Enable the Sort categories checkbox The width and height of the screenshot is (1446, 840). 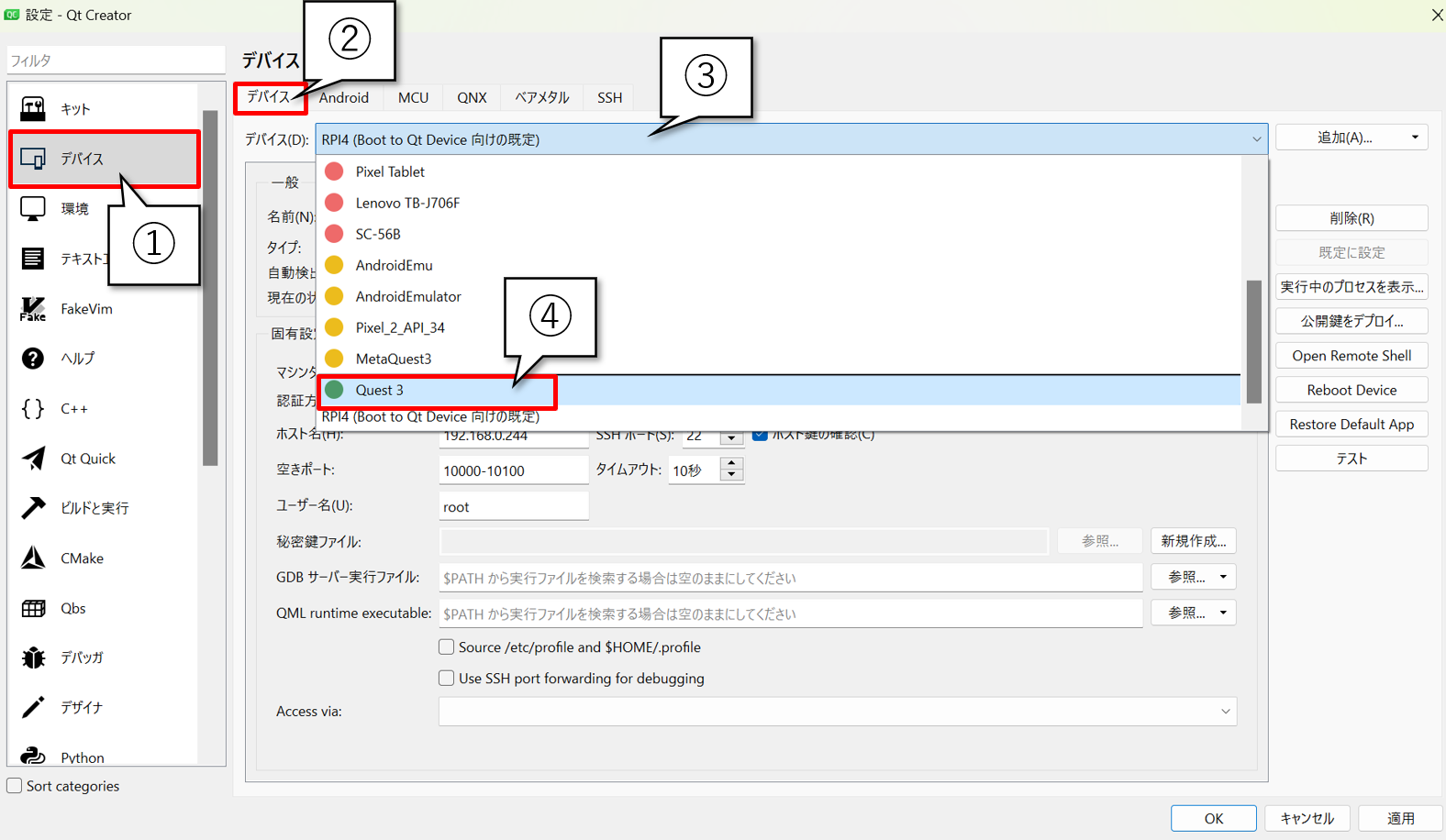point(15,786)
